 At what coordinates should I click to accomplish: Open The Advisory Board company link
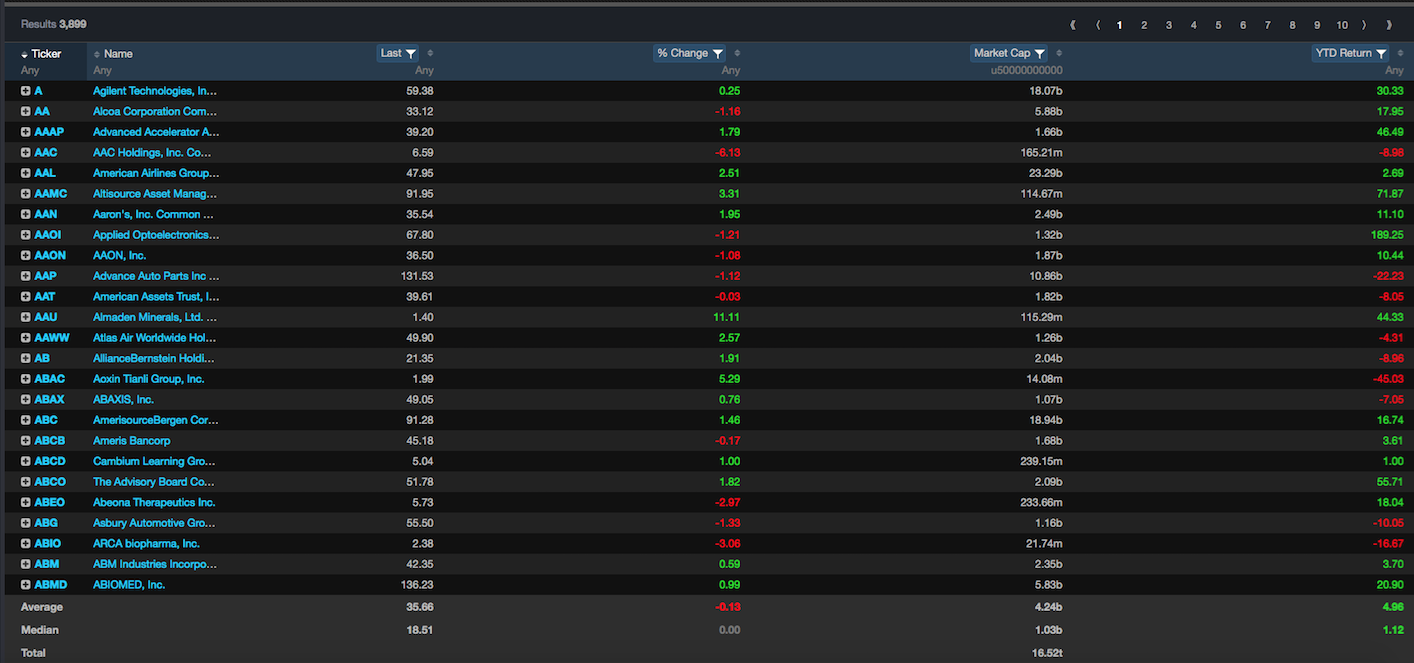point(154,482)
